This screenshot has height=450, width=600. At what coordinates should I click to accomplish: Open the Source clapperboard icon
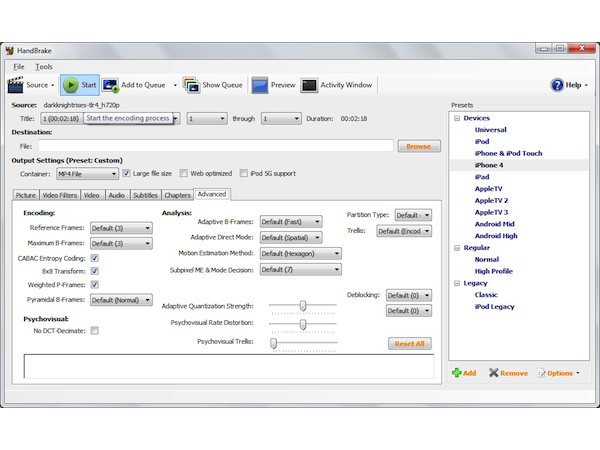(x=16, y=85)
